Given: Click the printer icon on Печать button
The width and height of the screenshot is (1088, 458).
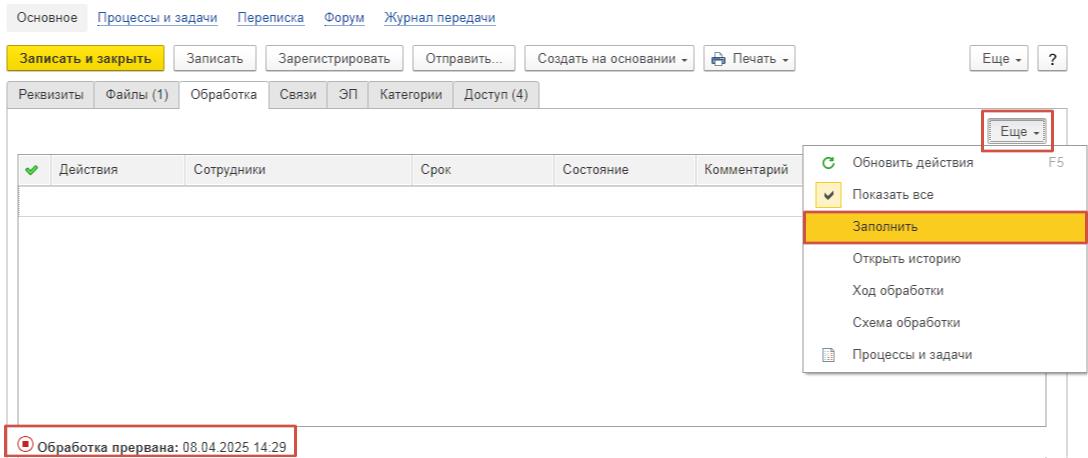Looking at the screenshot, I should coord(718,59).
